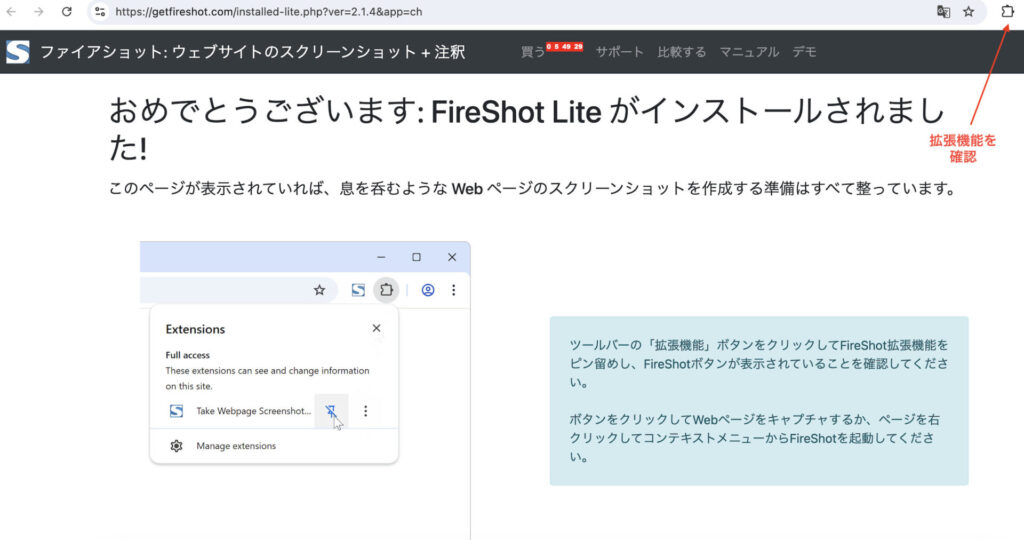Open the illustrated browser's three-dot menu

tap(453, 290)
